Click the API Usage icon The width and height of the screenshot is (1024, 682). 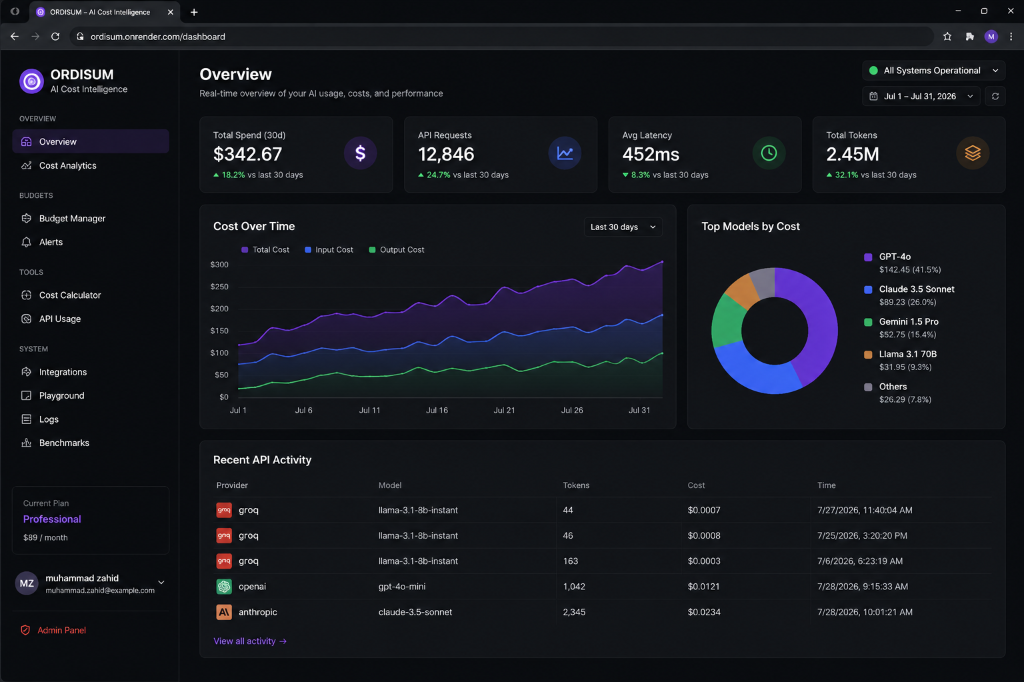[26, 319]
